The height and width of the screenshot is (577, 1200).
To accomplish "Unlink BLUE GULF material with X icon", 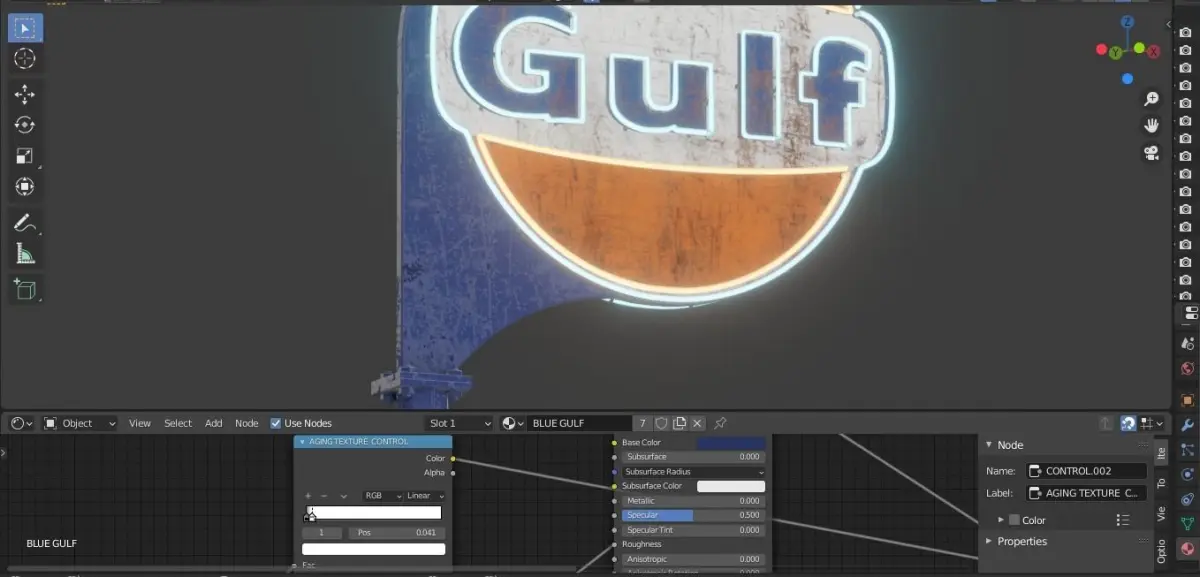I will click(697, 423).
